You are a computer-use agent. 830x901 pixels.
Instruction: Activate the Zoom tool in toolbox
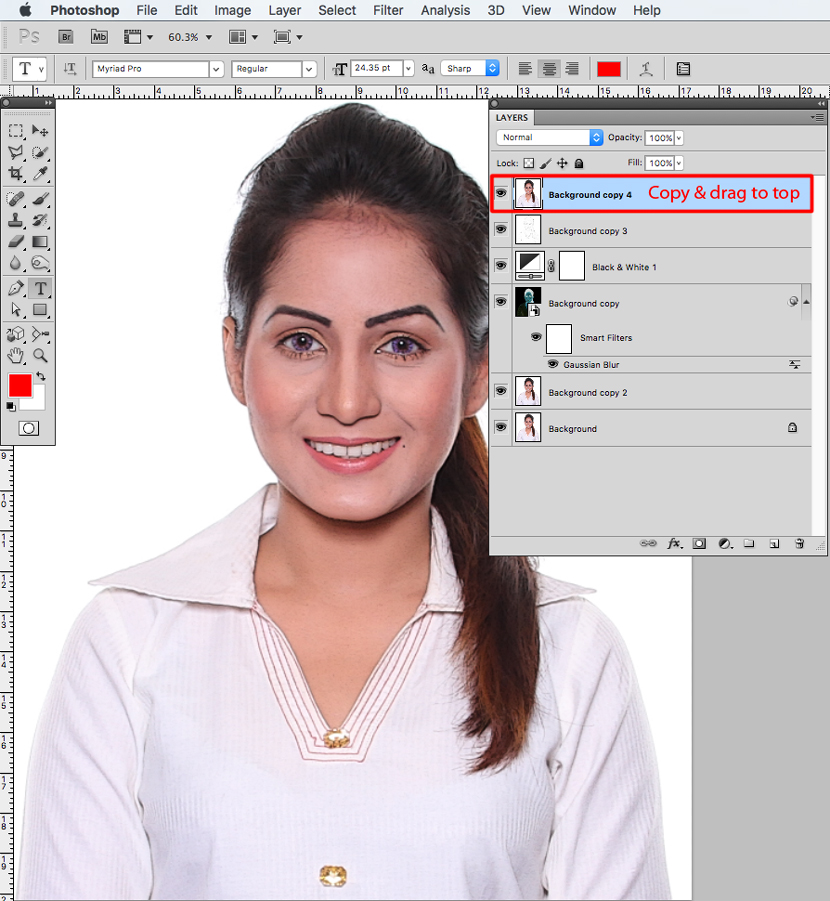point(40,356)
